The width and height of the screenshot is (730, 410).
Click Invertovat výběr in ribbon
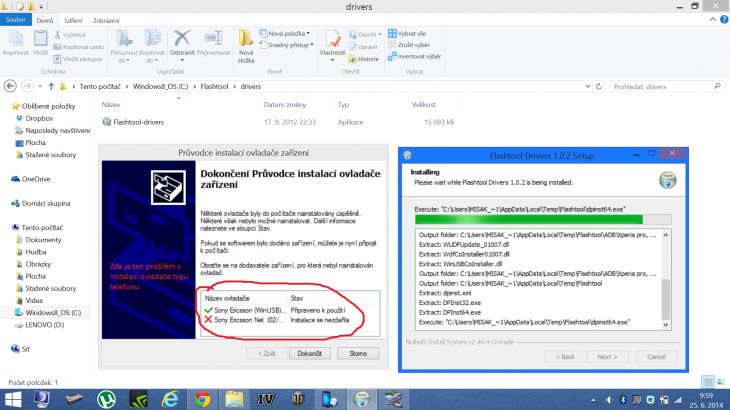tap(414, 56)
